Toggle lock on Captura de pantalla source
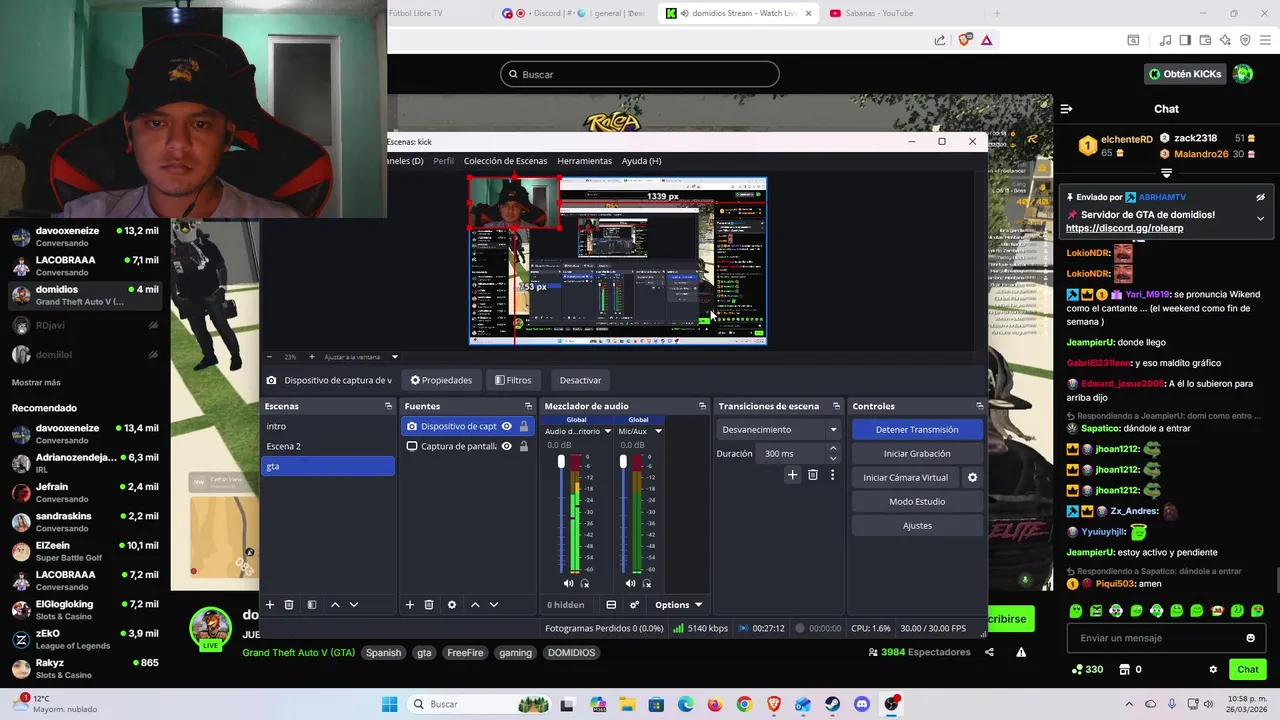The image size is (1280, 720). [x=523, y=446]
